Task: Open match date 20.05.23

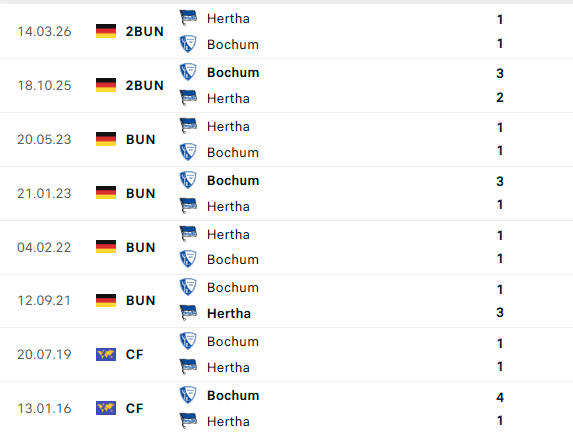Action: pos(44,140)
